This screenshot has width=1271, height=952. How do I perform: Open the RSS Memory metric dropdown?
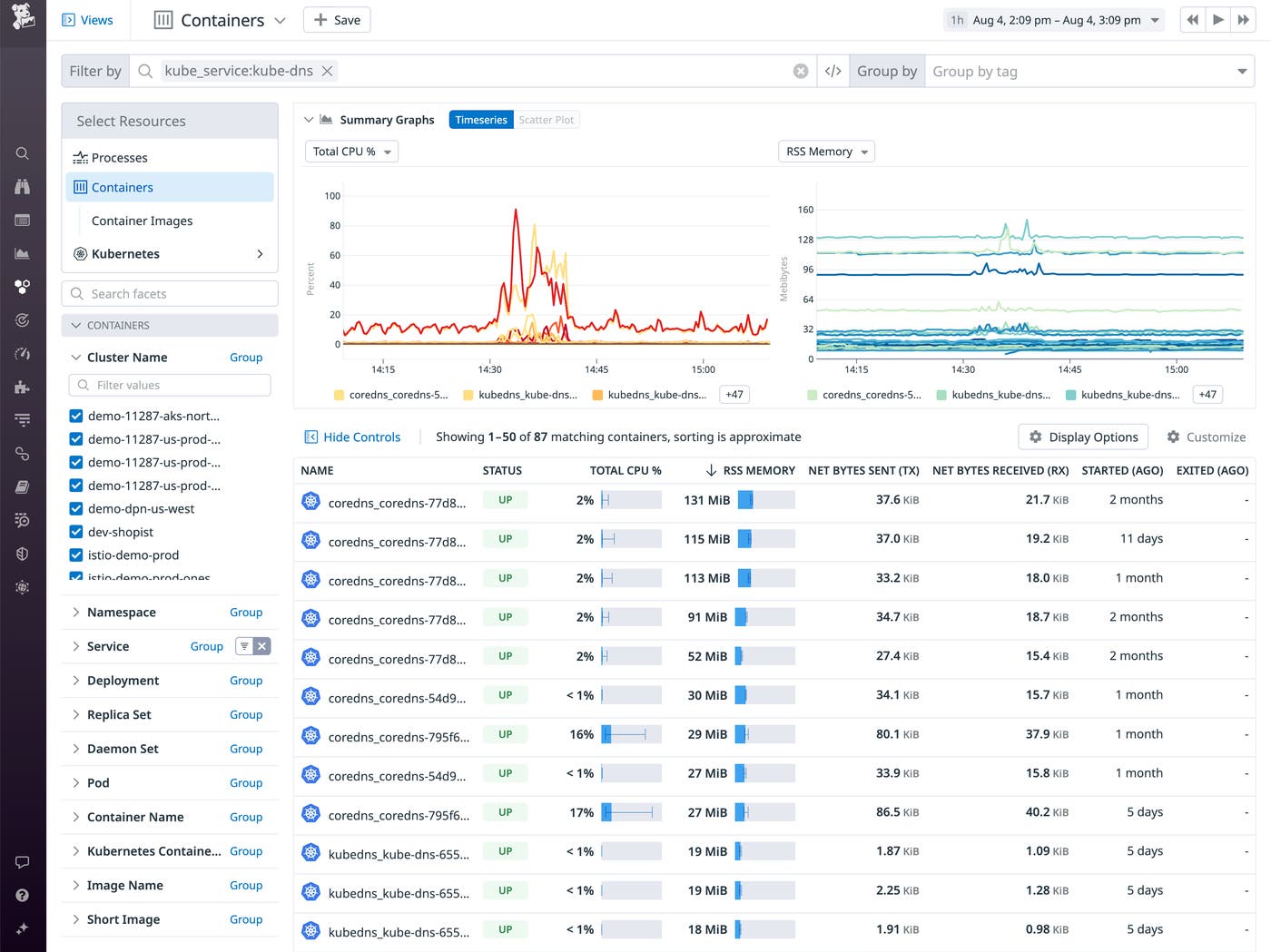pos(825,152)
